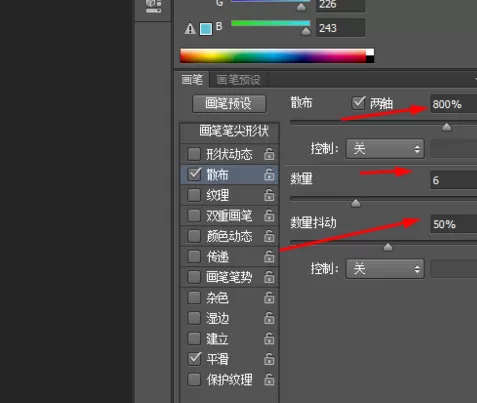Open the 控制 dropdown below 数量抖动

tap(385, 269)
